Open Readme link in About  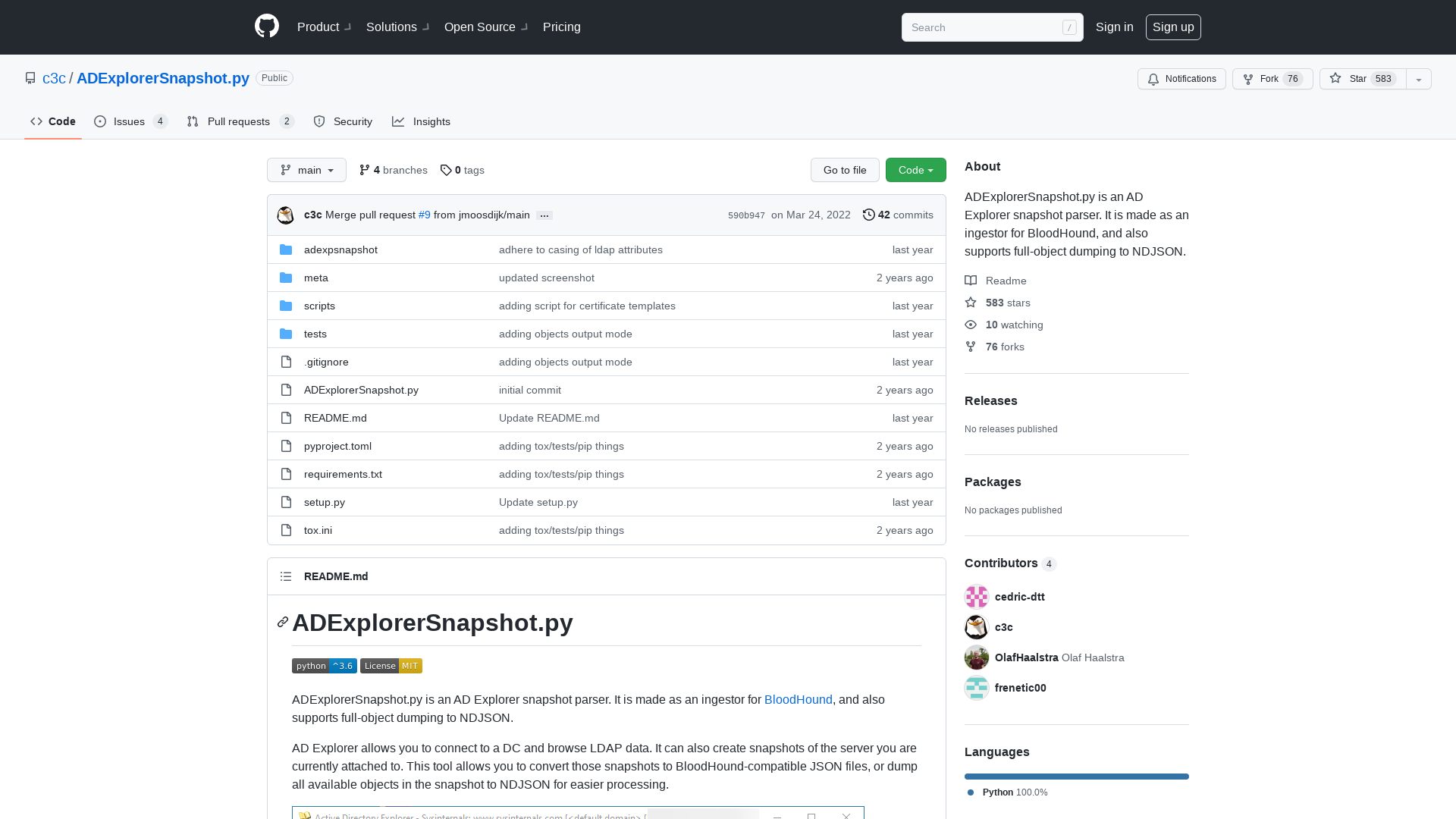click(x=996, y=281)
